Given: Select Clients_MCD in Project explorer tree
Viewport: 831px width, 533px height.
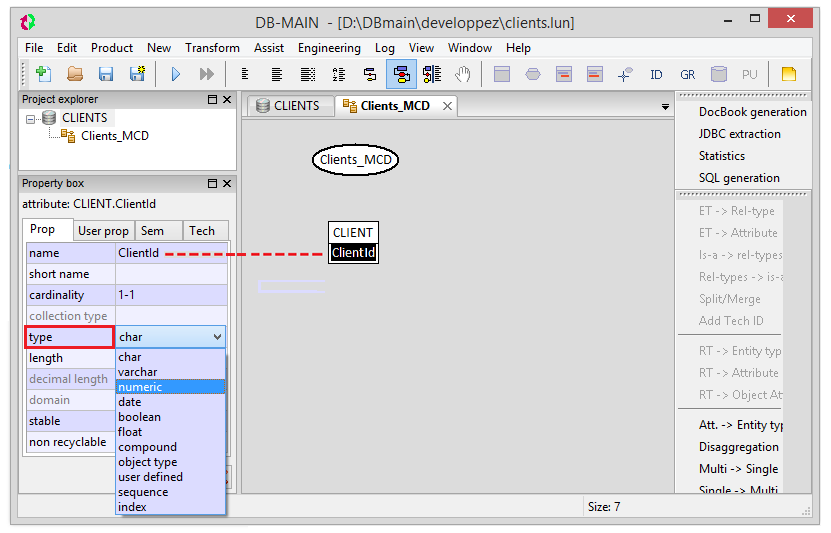Looking at the screenshot, I should click(114, 136).
